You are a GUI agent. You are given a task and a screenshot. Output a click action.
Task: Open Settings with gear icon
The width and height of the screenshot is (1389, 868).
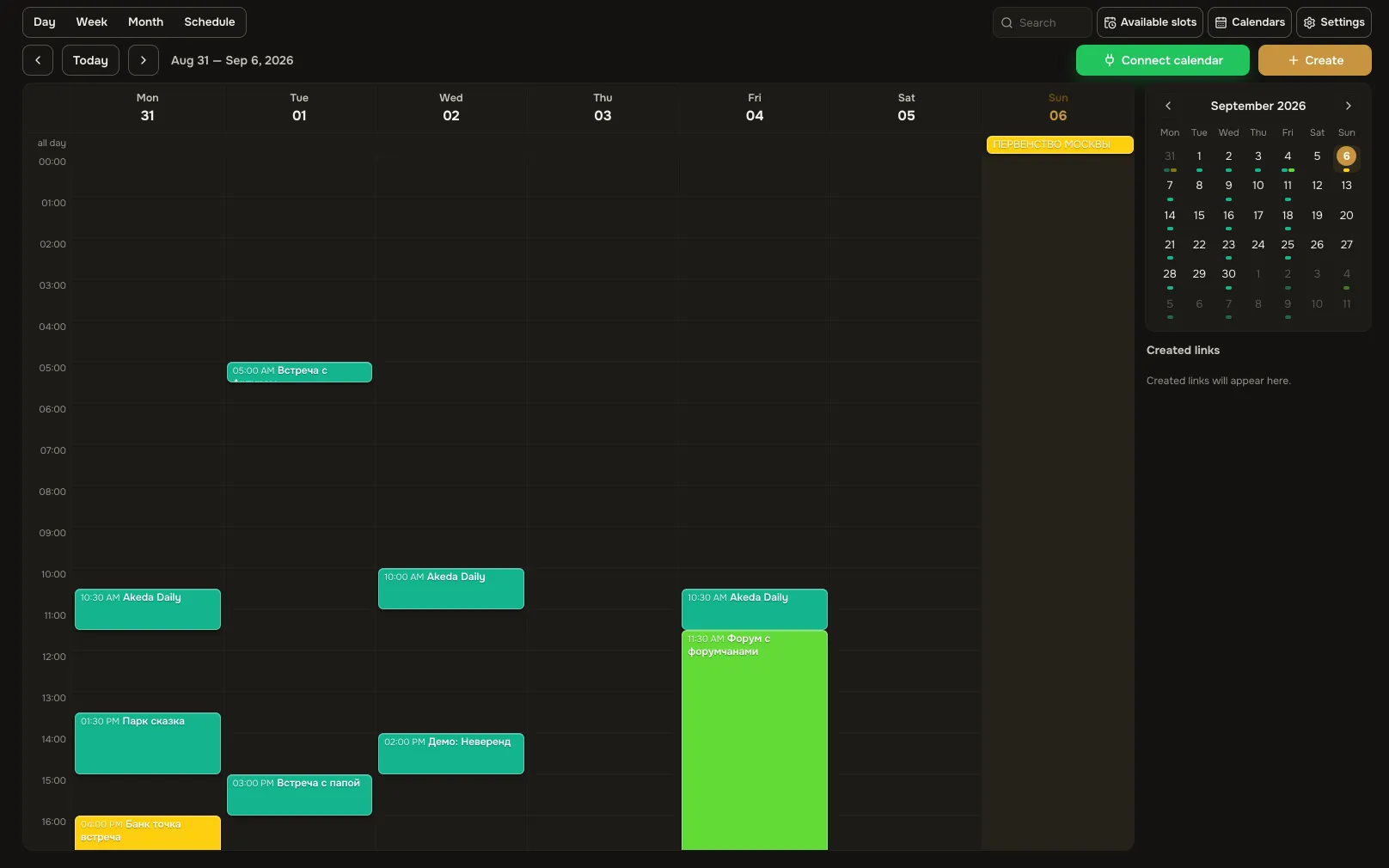[1334, 22]
